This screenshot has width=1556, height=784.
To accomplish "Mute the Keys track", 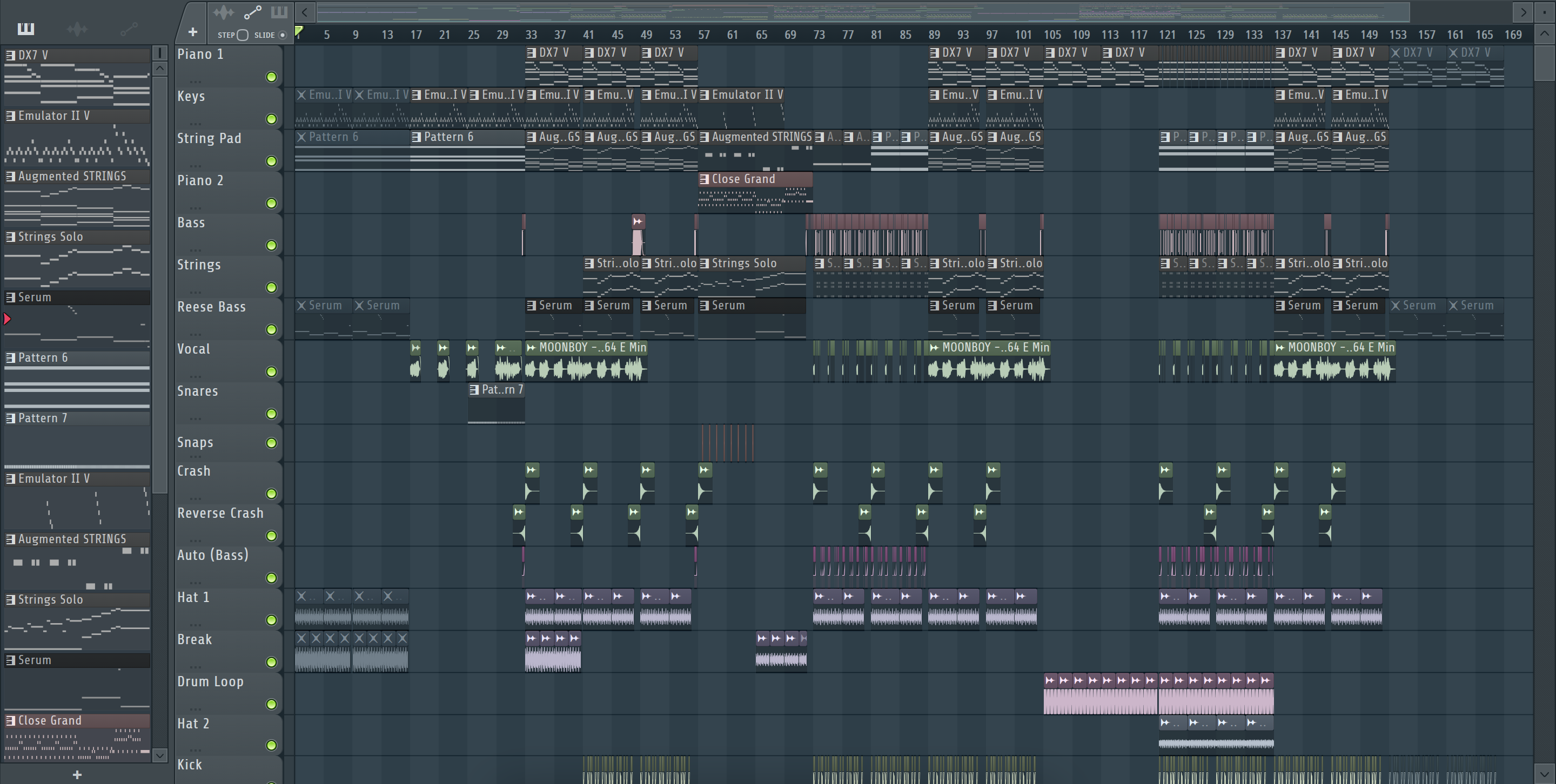I will tap(271, 119).
